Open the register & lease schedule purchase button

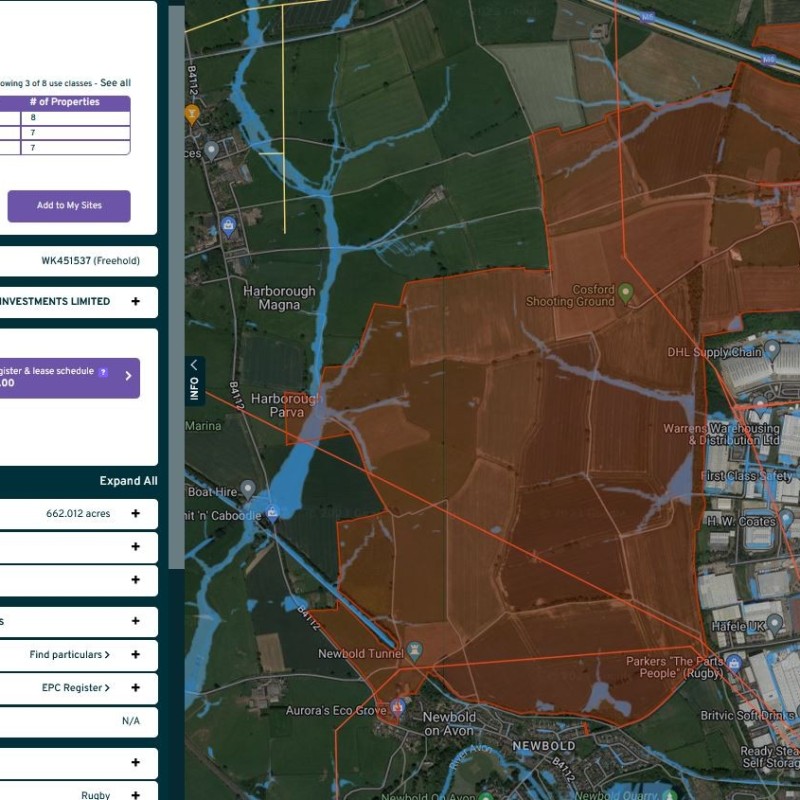(x=69, y=377)
